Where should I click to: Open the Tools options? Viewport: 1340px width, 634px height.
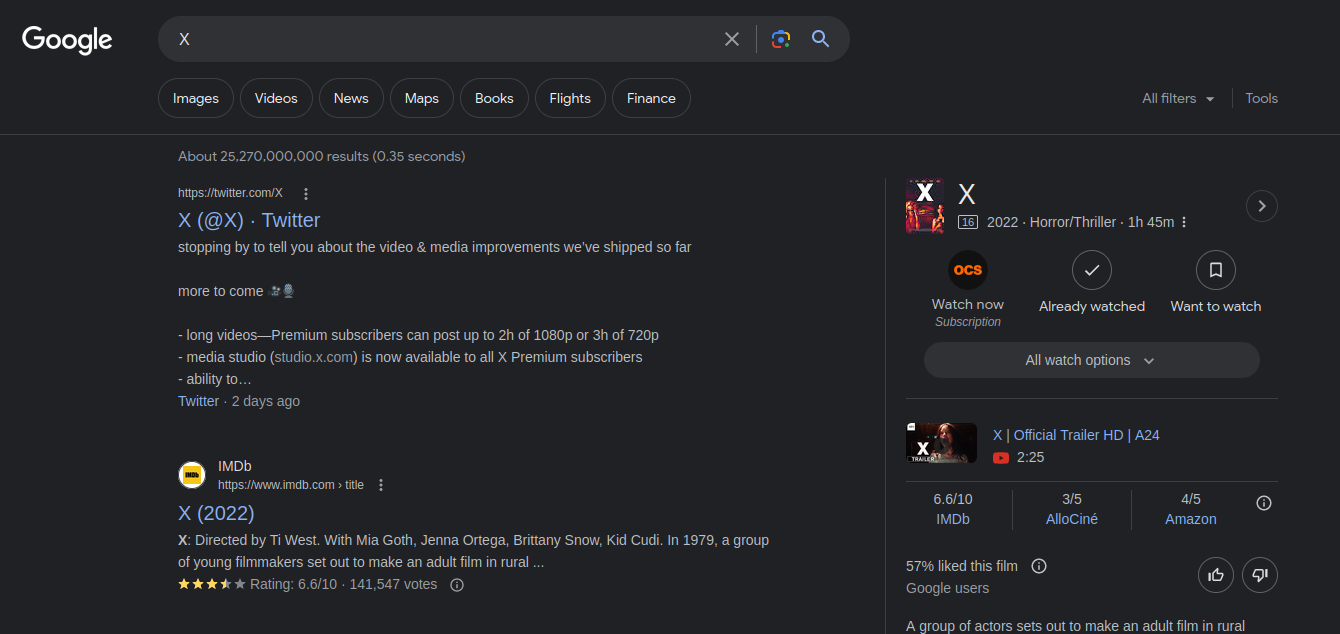[x=1262, y=98]
